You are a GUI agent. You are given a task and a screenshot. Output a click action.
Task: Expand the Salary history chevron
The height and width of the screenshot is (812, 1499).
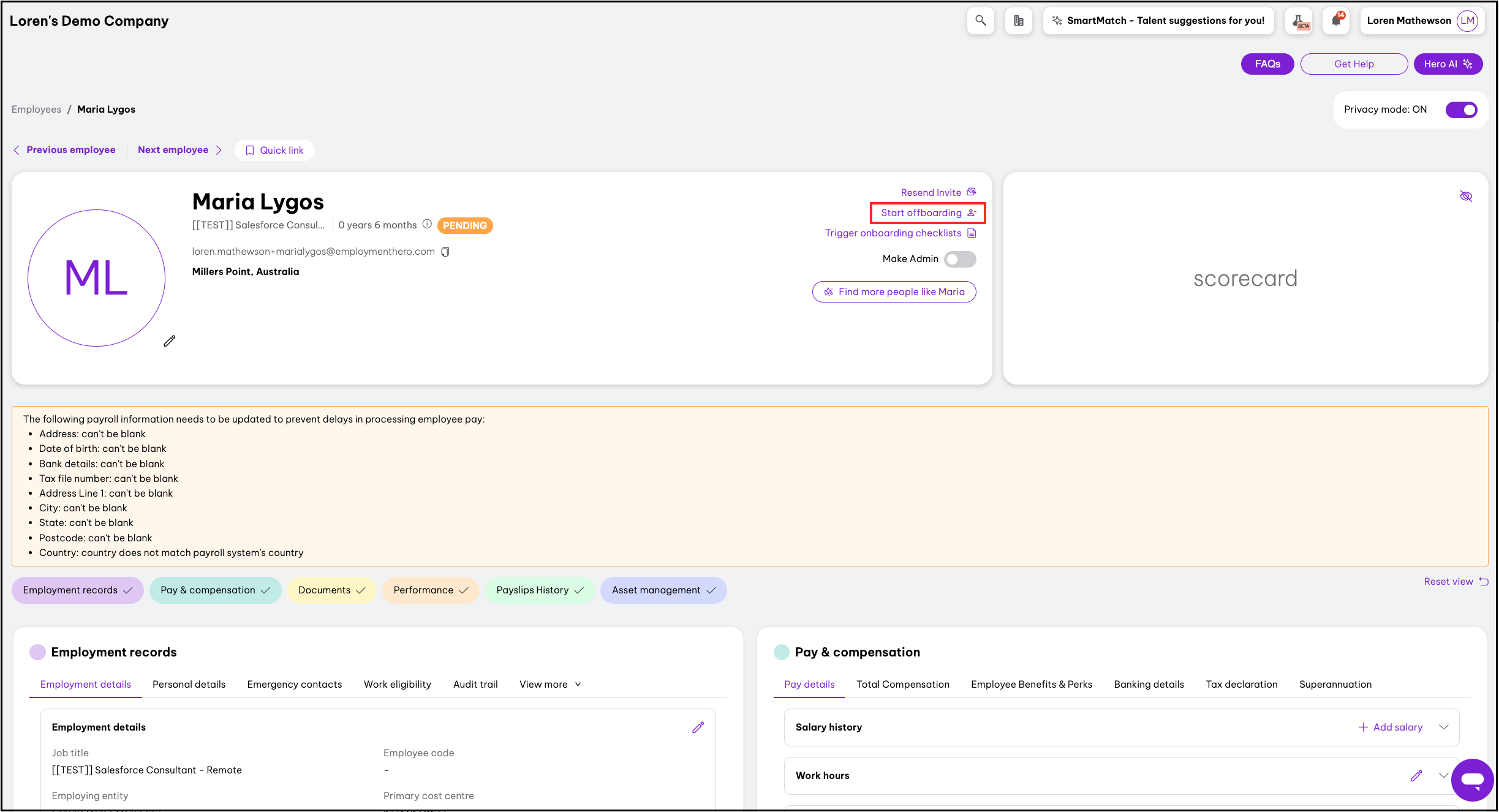pyautogui.click(x=1443, y=727)
